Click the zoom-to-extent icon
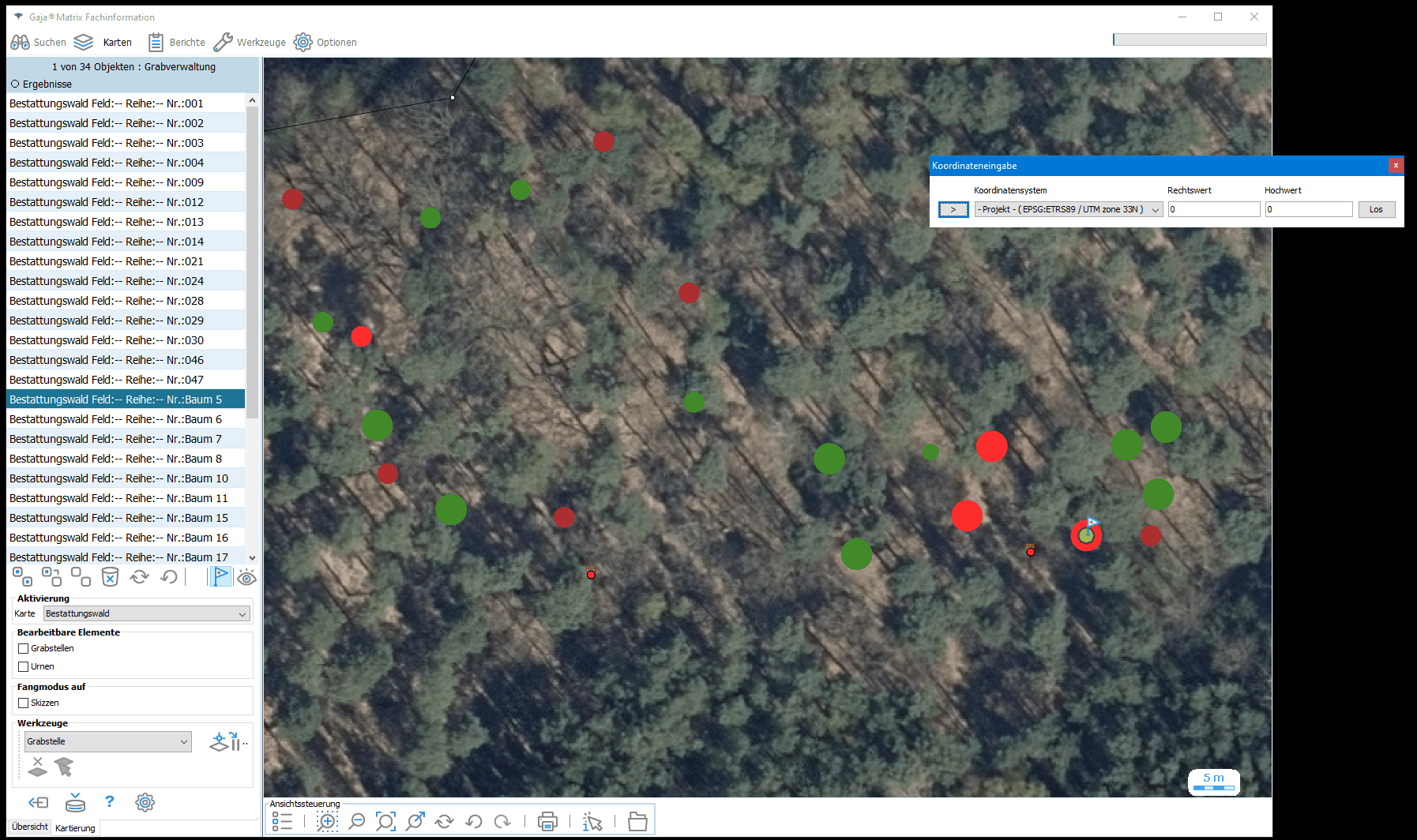 (385, 822)
